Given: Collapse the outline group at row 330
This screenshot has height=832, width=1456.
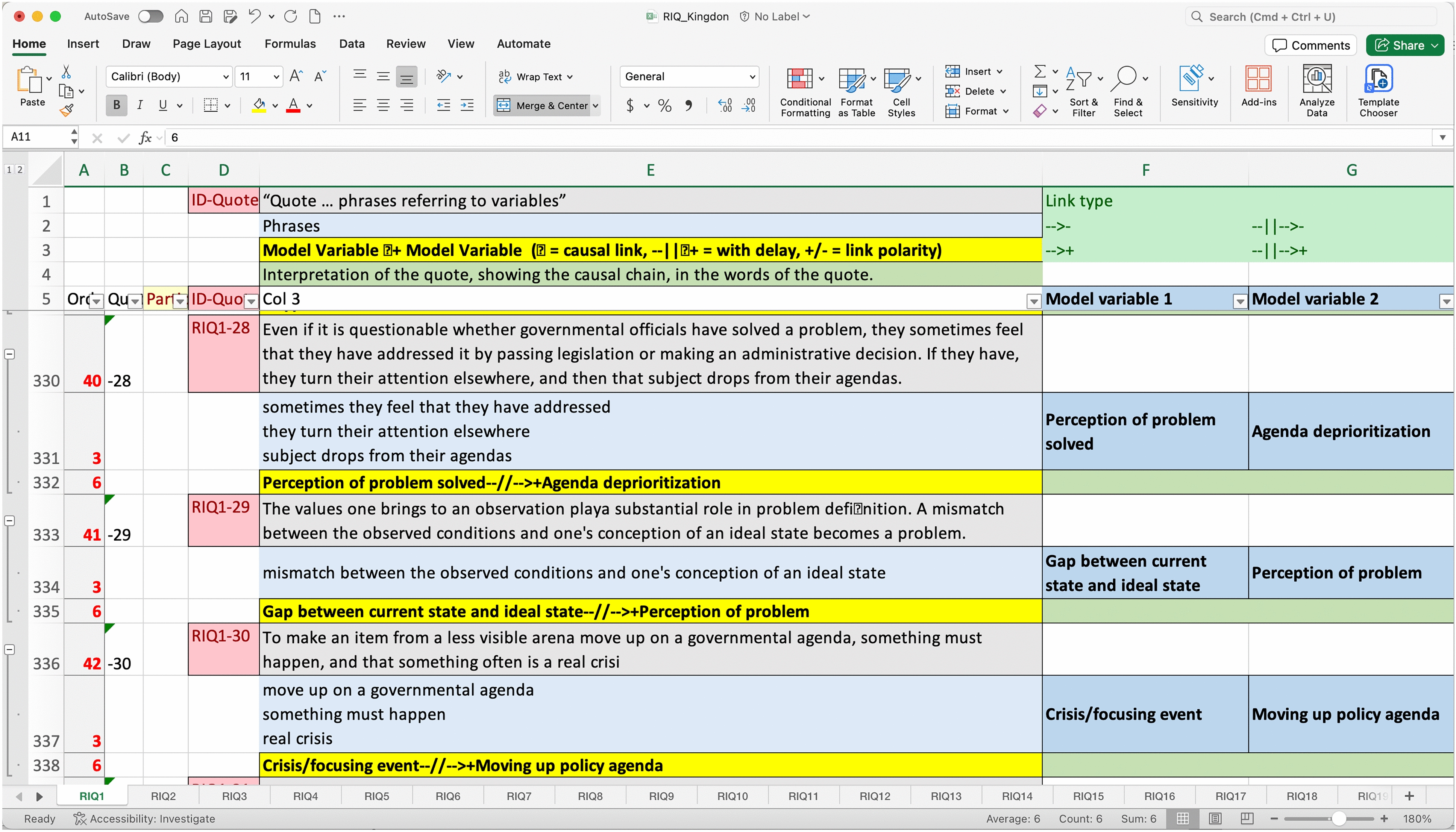Looking at the screenshot, I should pyautogui.click(x=9, y=354).
